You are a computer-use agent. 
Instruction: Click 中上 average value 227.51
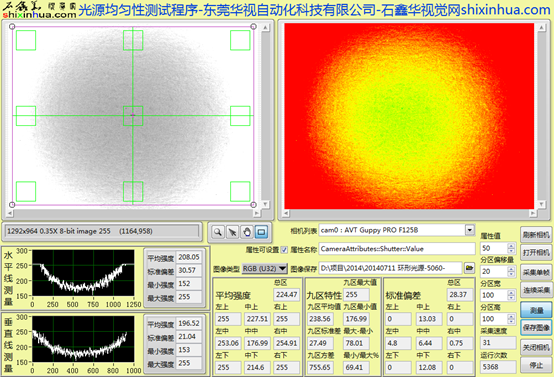pyautogui.click(x=257, y=319)
